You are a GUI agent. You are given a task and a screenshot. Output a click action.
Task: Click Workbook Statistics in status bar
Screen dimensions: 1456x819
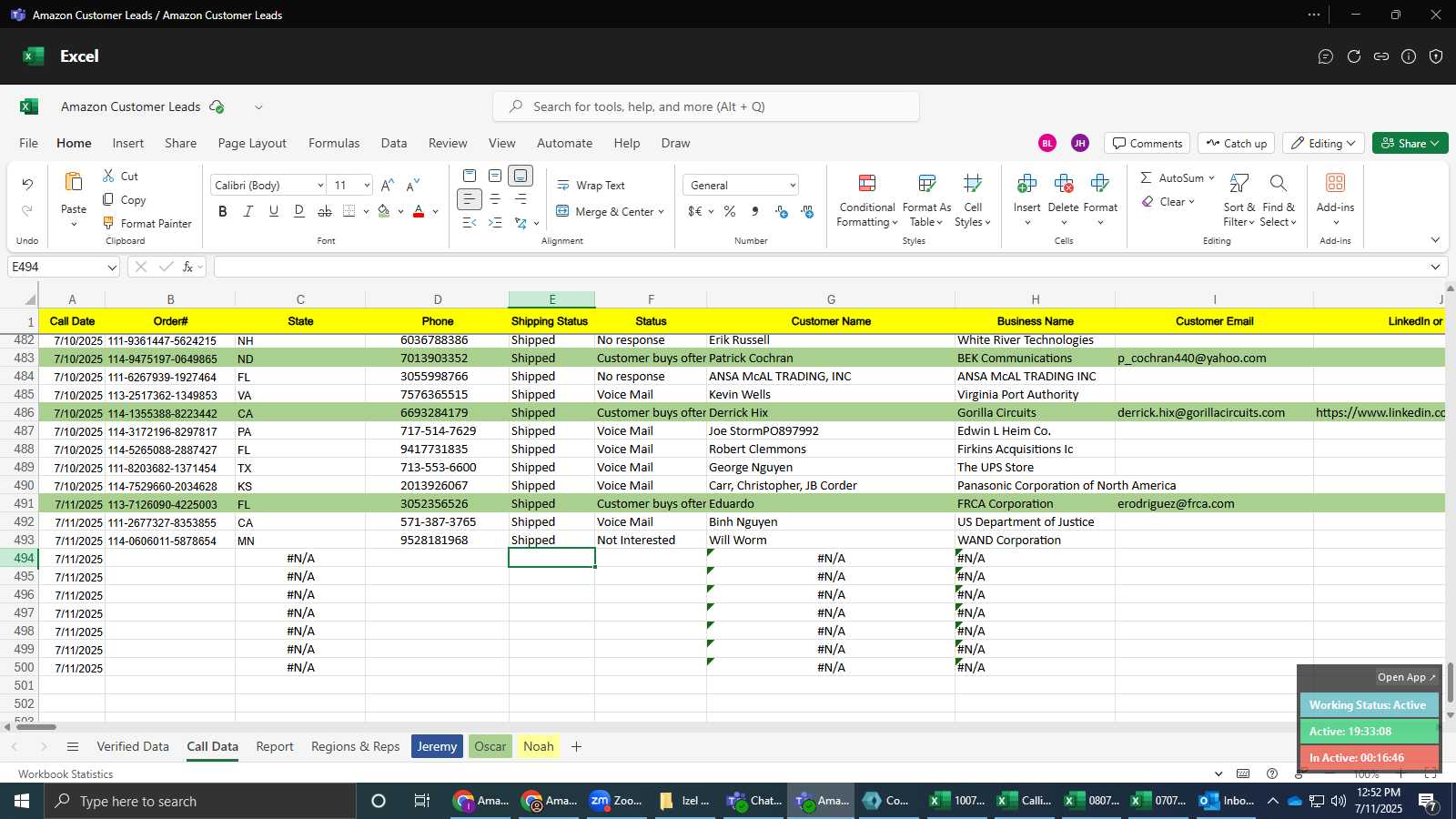pos(66,774)
